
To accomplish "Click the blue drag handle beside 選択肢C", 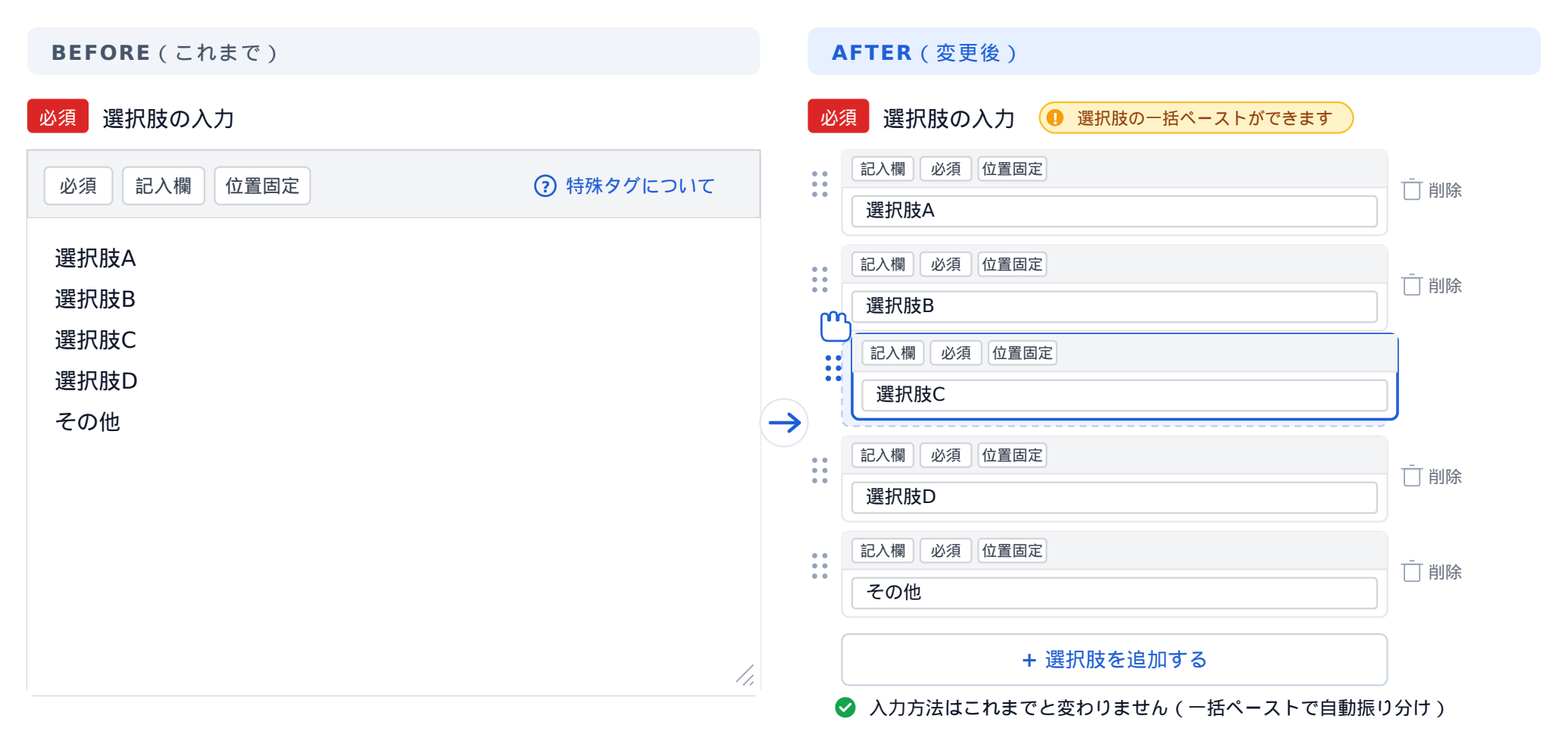I will 833,368.
